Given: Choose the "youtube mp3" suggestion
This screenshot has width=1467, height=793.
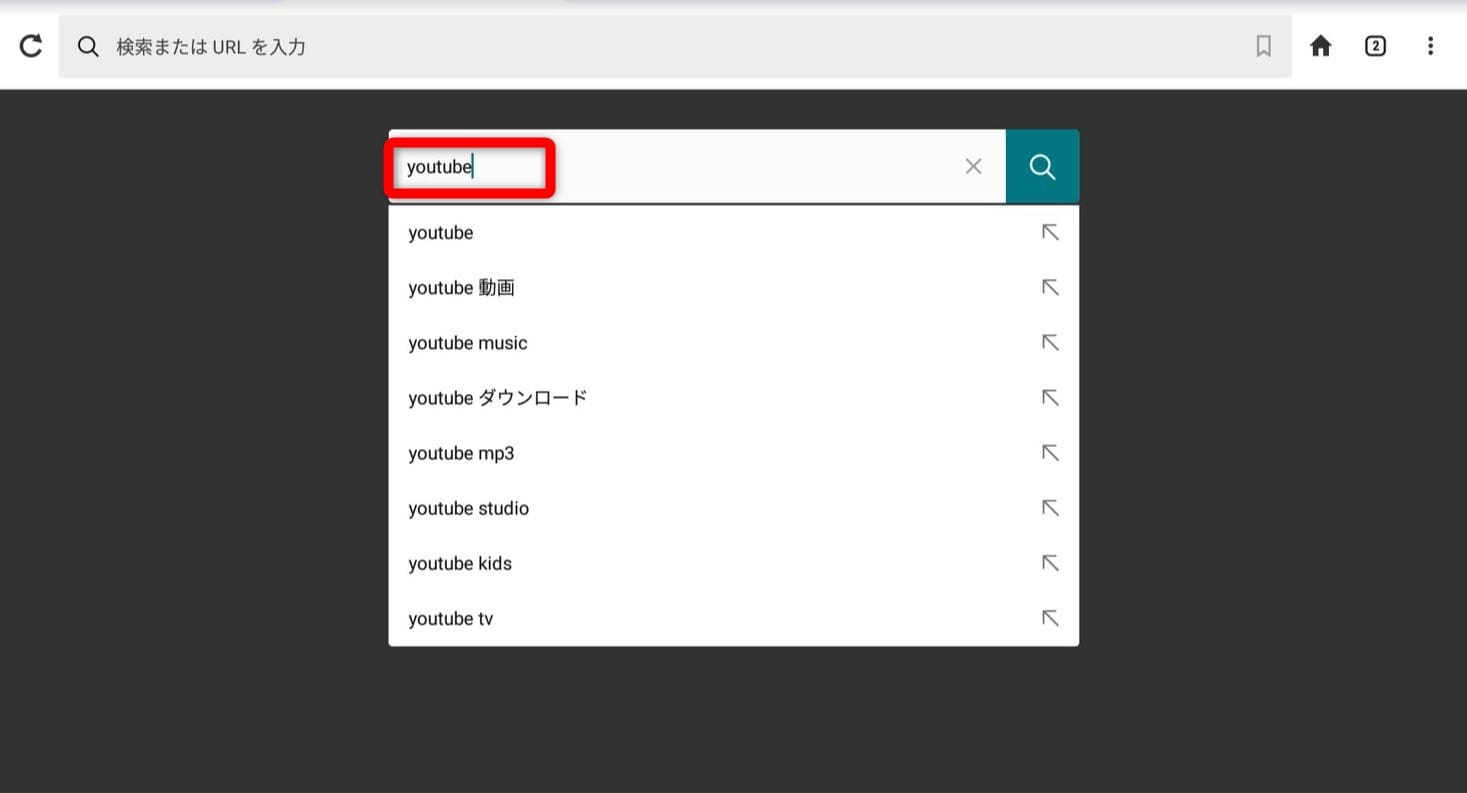Looking at the screenshot, I should pyautogui.click(x=461, y=453).
